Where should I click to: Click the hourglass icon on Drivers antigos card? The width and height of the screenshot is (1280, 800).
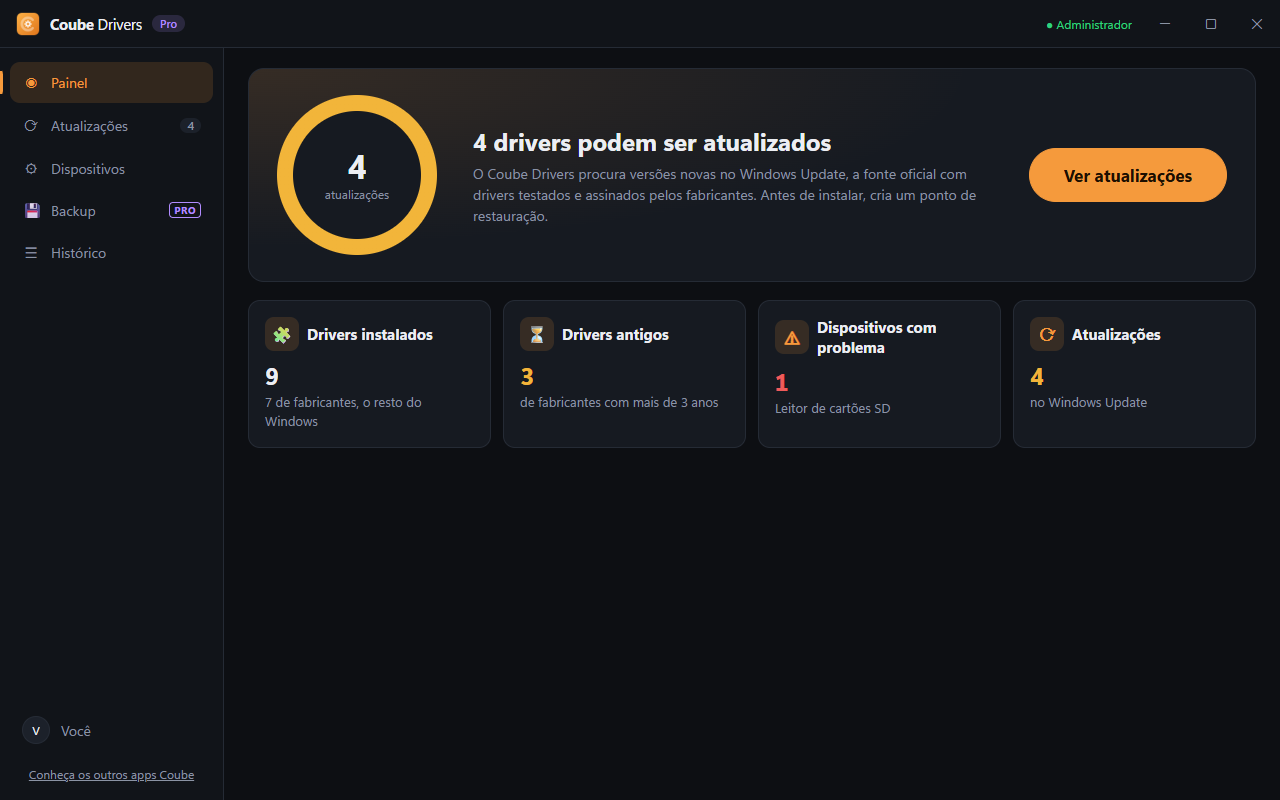click(537, 335)
